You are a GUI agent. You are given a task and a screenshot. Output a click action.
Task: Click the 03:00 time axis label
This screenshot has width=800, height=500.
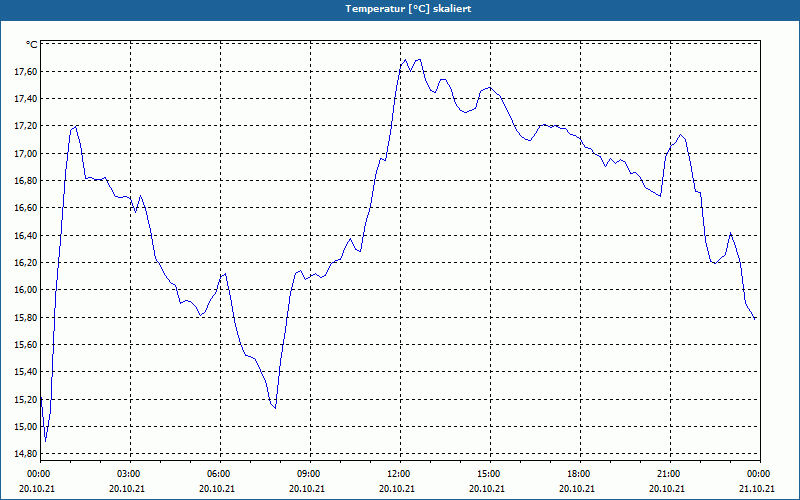131,474
